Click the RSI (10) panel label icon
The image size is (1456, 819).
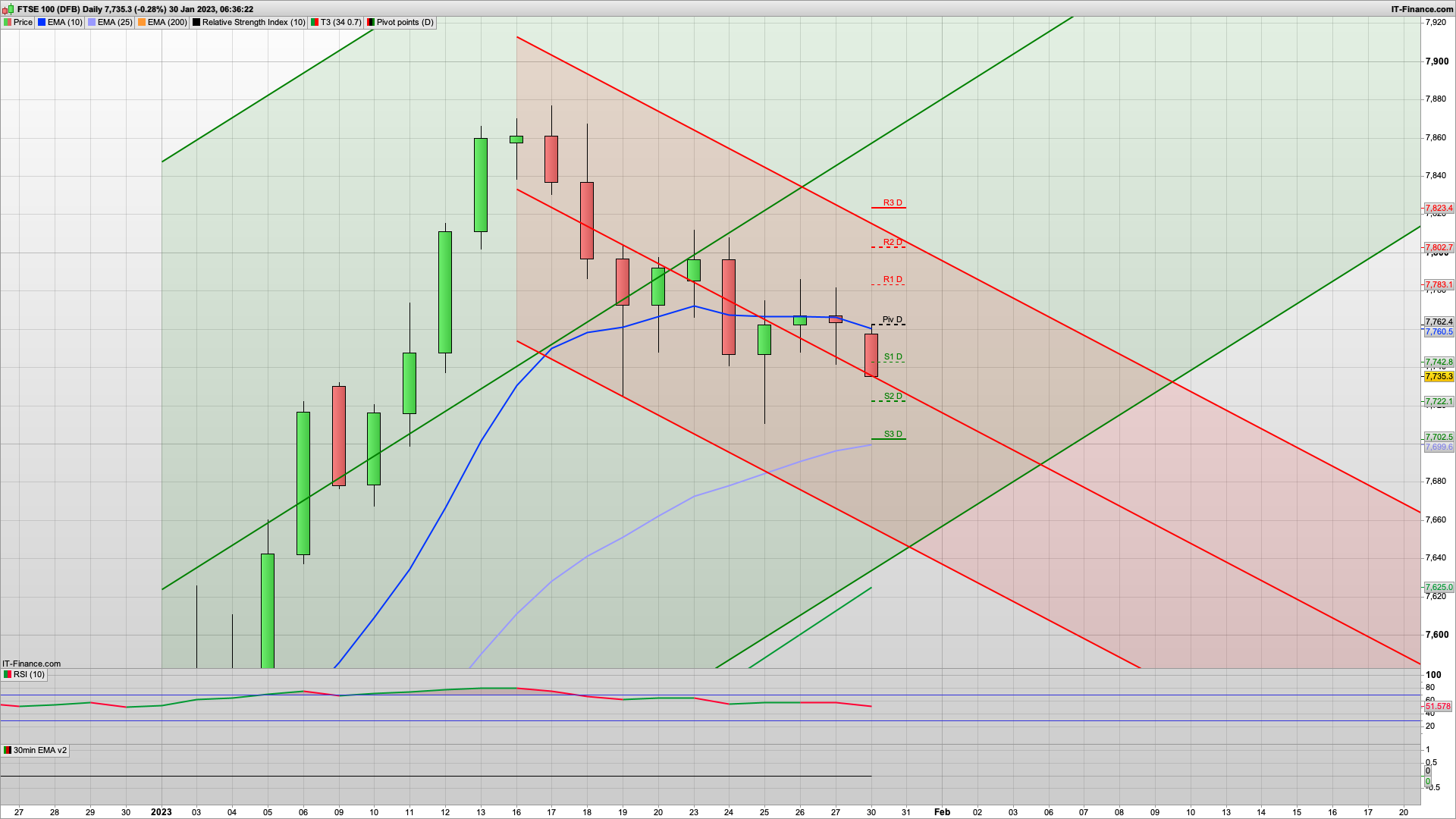point(8,674)
